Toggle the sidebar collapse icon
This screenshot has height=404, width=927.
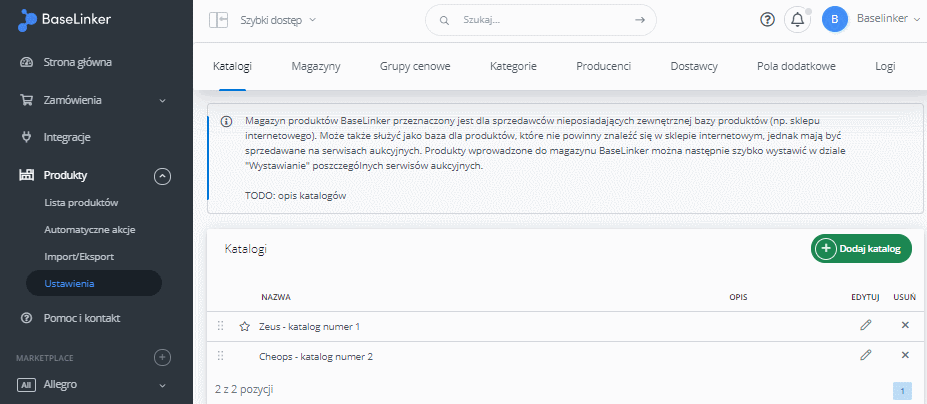coord(219,20)
